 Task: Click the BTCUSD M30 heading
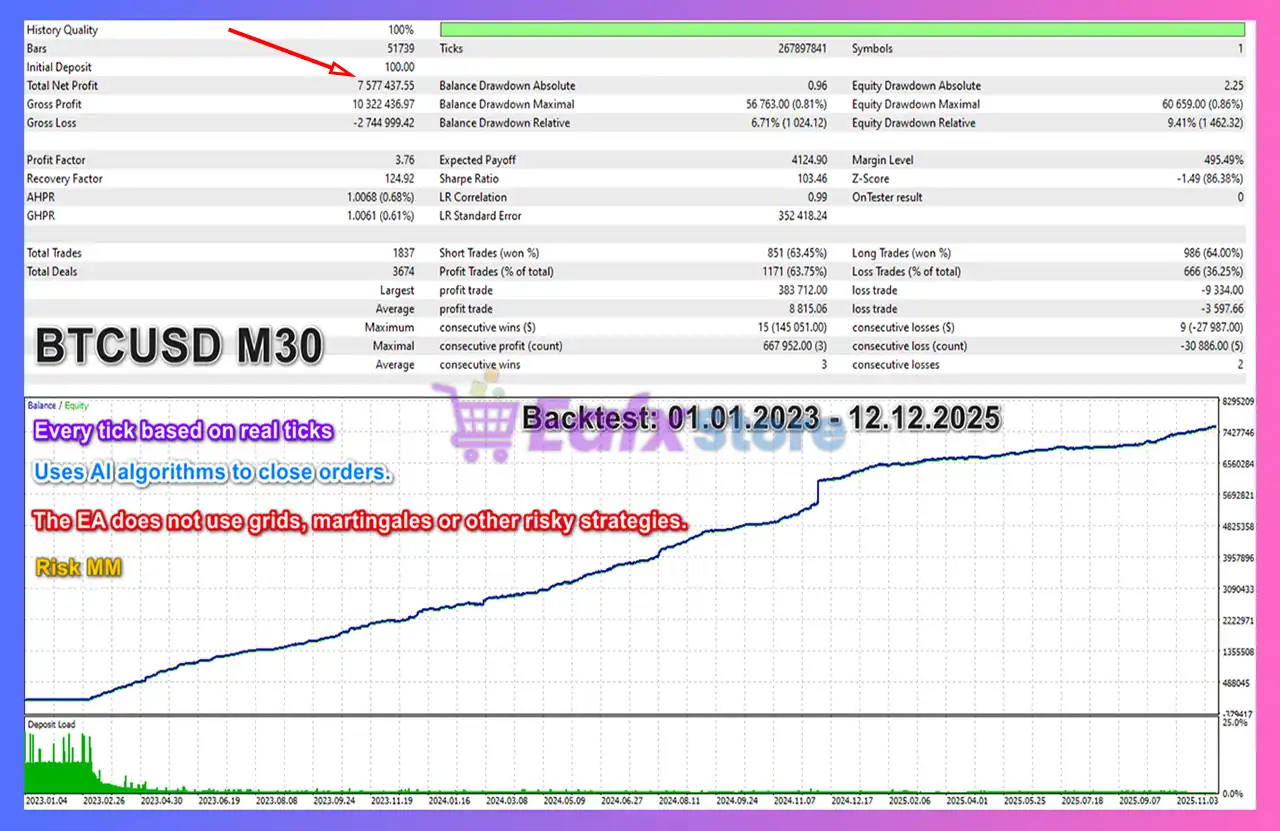(180, 346)
